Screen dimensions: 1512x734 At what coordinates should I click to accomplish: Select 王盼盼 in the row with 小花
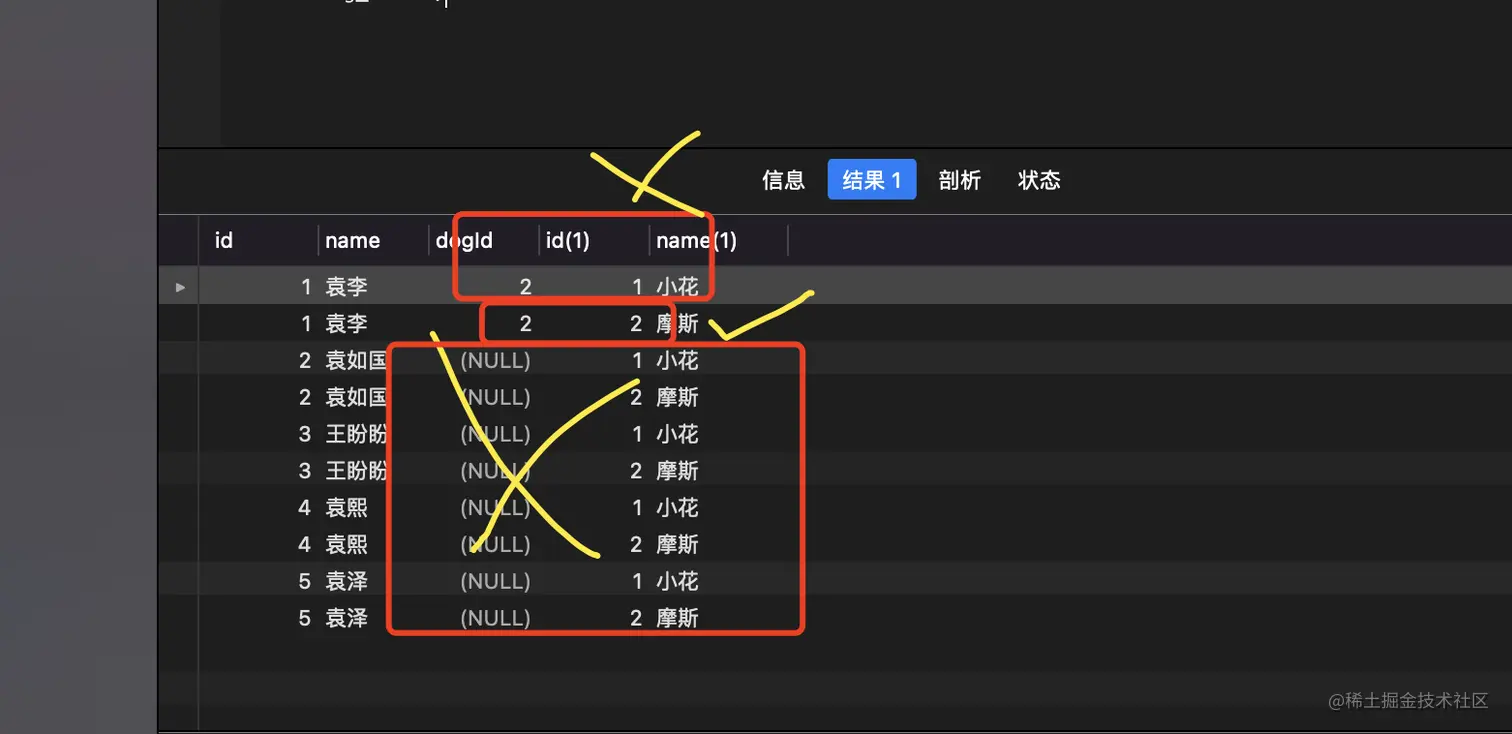click(356, 434)
